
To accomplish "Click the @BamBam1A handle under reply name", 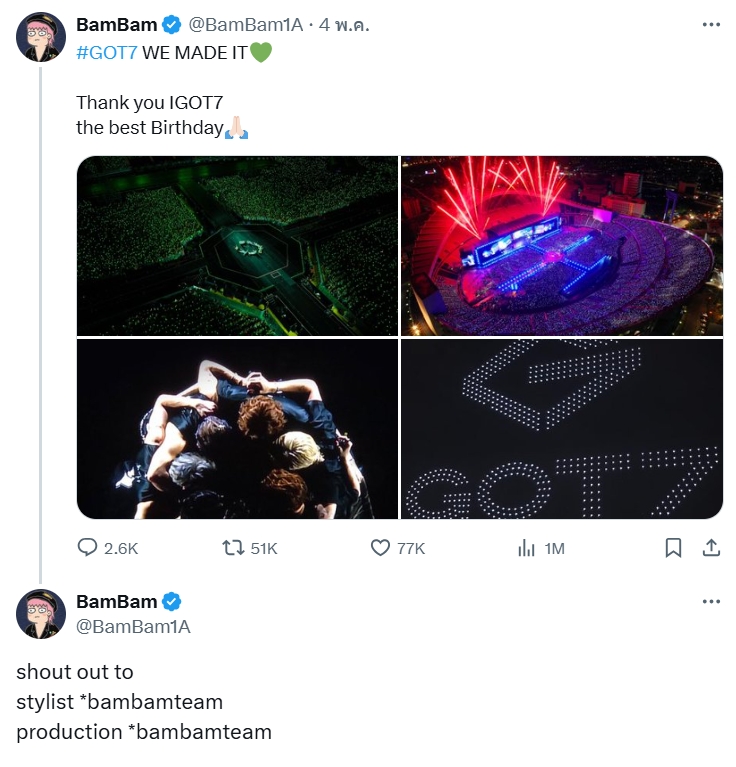I will 133,626.
